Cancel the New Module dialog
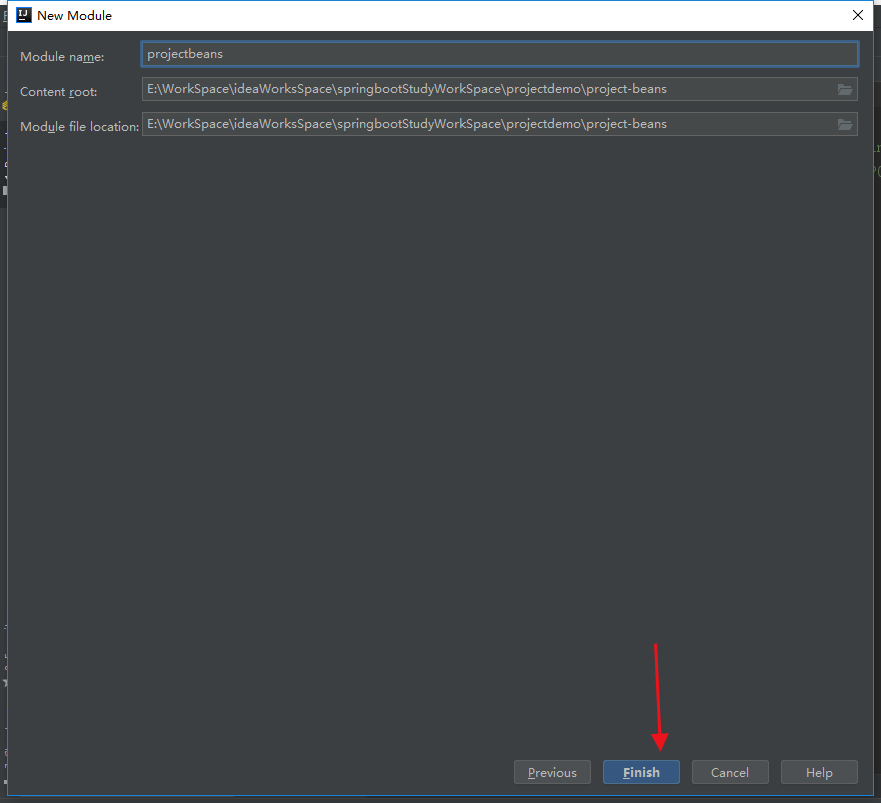Viewport: 881px width, 803px height. click(x=730, y=772)
